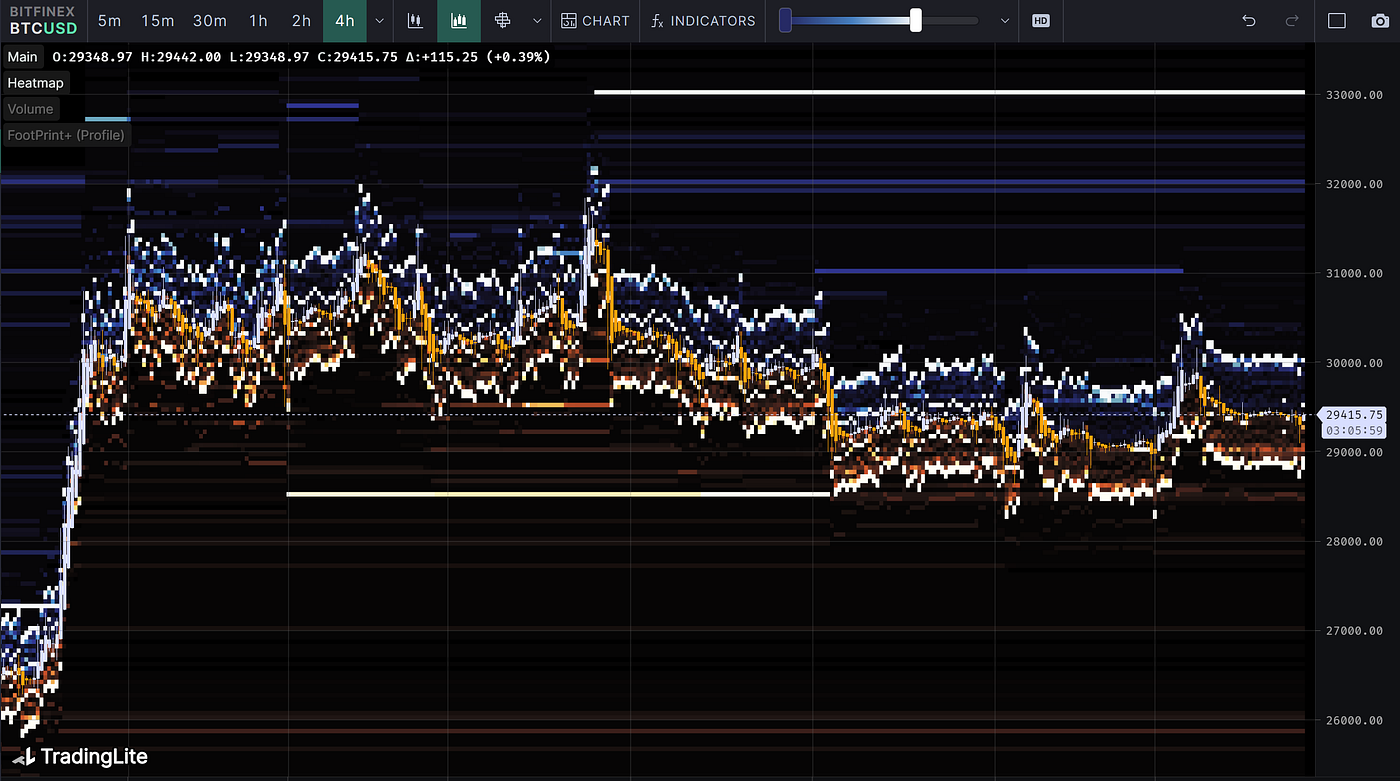
Task: Click the 31000.00 price axis label
Action: 1354,274
